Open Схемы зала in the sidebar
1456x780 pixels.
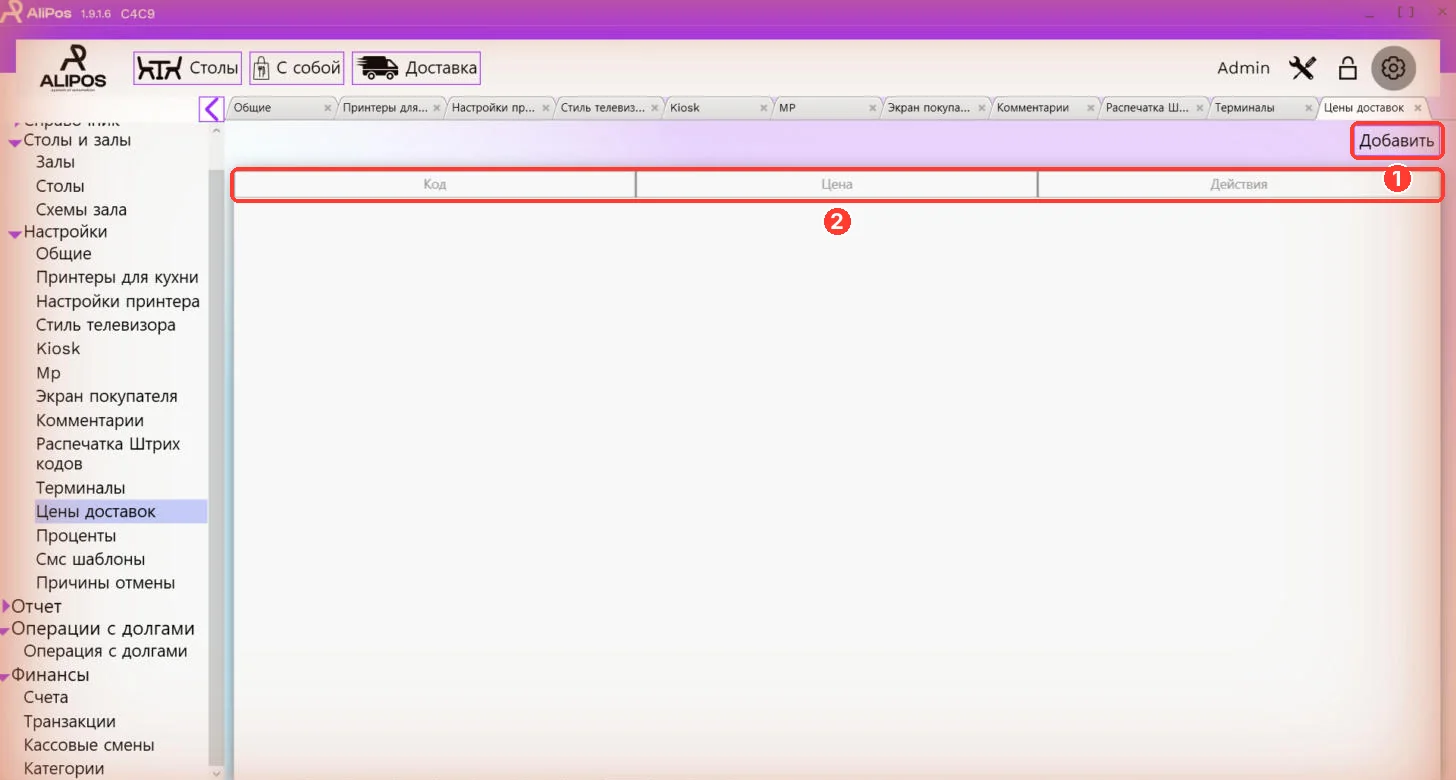(81, 210)
